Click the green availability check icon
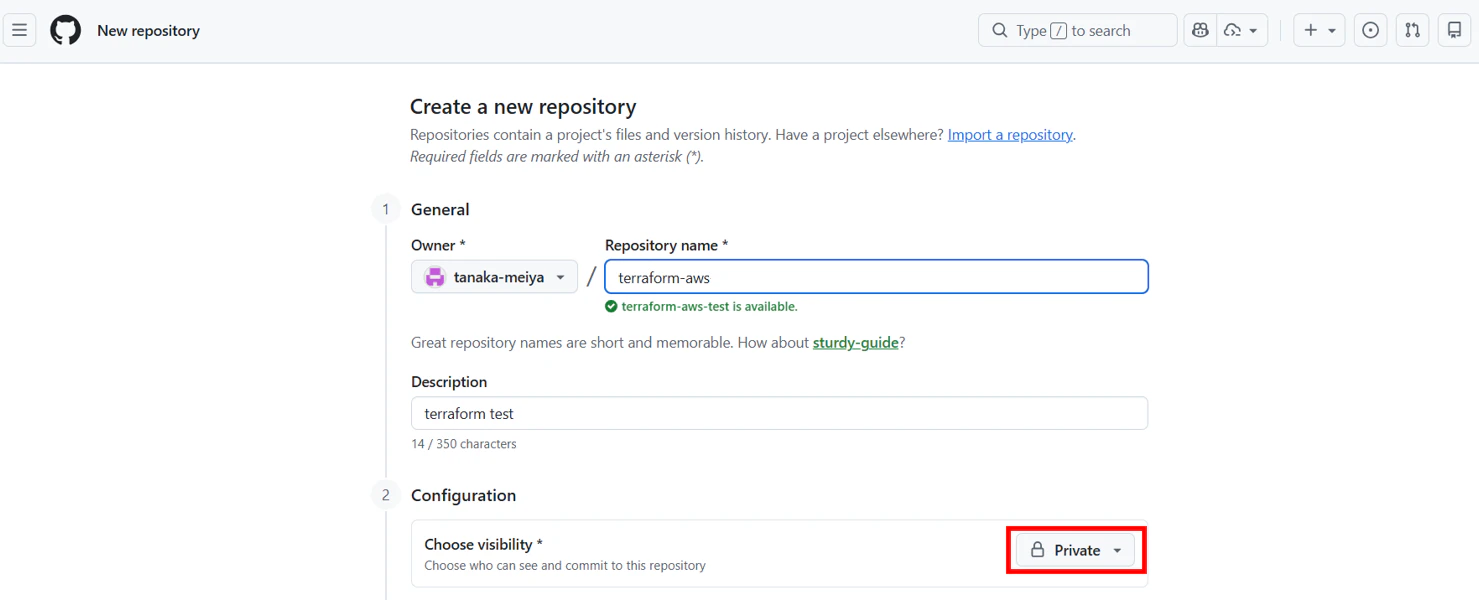The image size is (1479, 605). [611, 307]
